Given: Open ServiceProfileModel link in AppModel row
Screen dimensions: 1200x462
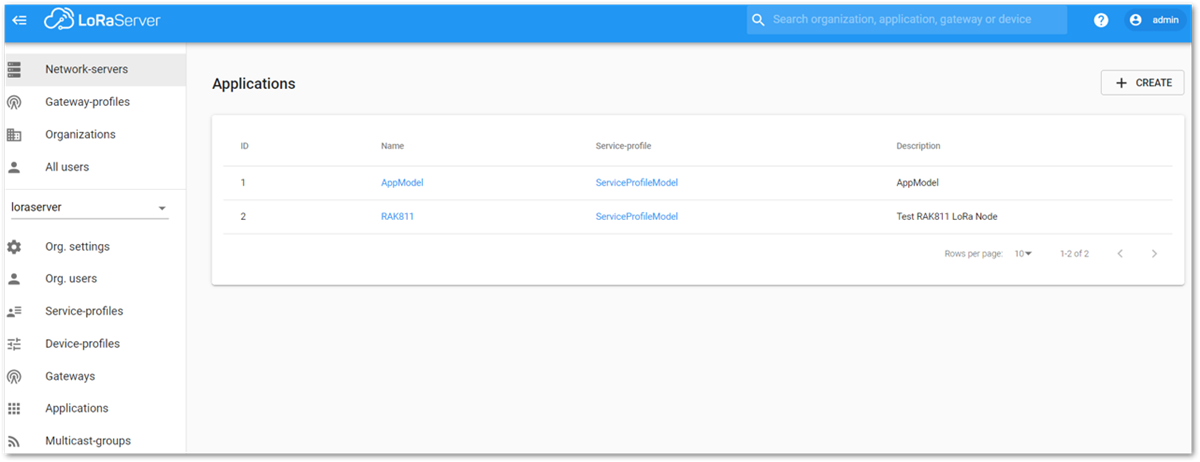Looking at the screenshot, I should (637, 183).
